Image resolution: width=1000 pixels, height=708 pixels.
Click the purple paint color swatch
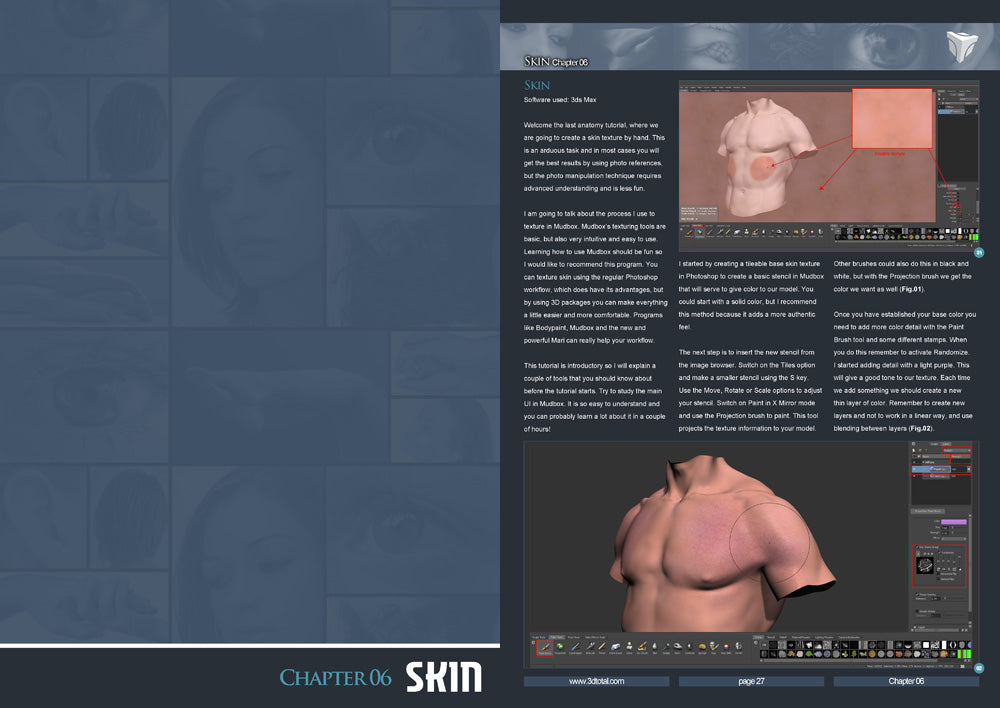(x=954, y=520)
